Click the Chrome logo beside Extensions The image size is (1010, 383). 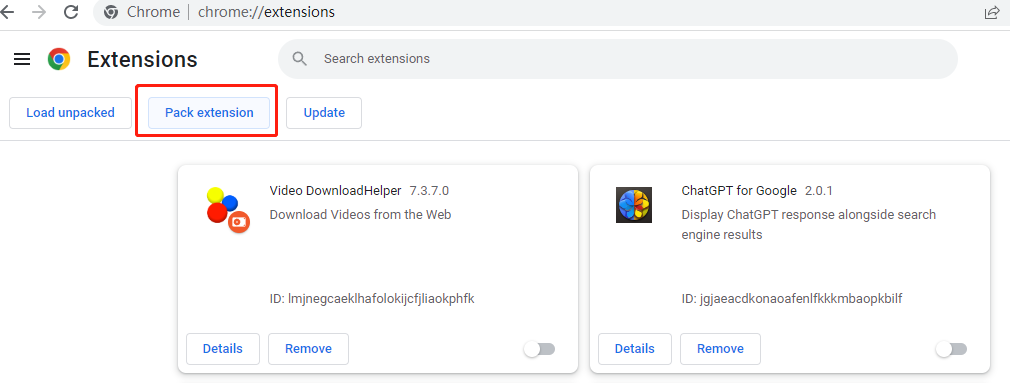(59, 60)
